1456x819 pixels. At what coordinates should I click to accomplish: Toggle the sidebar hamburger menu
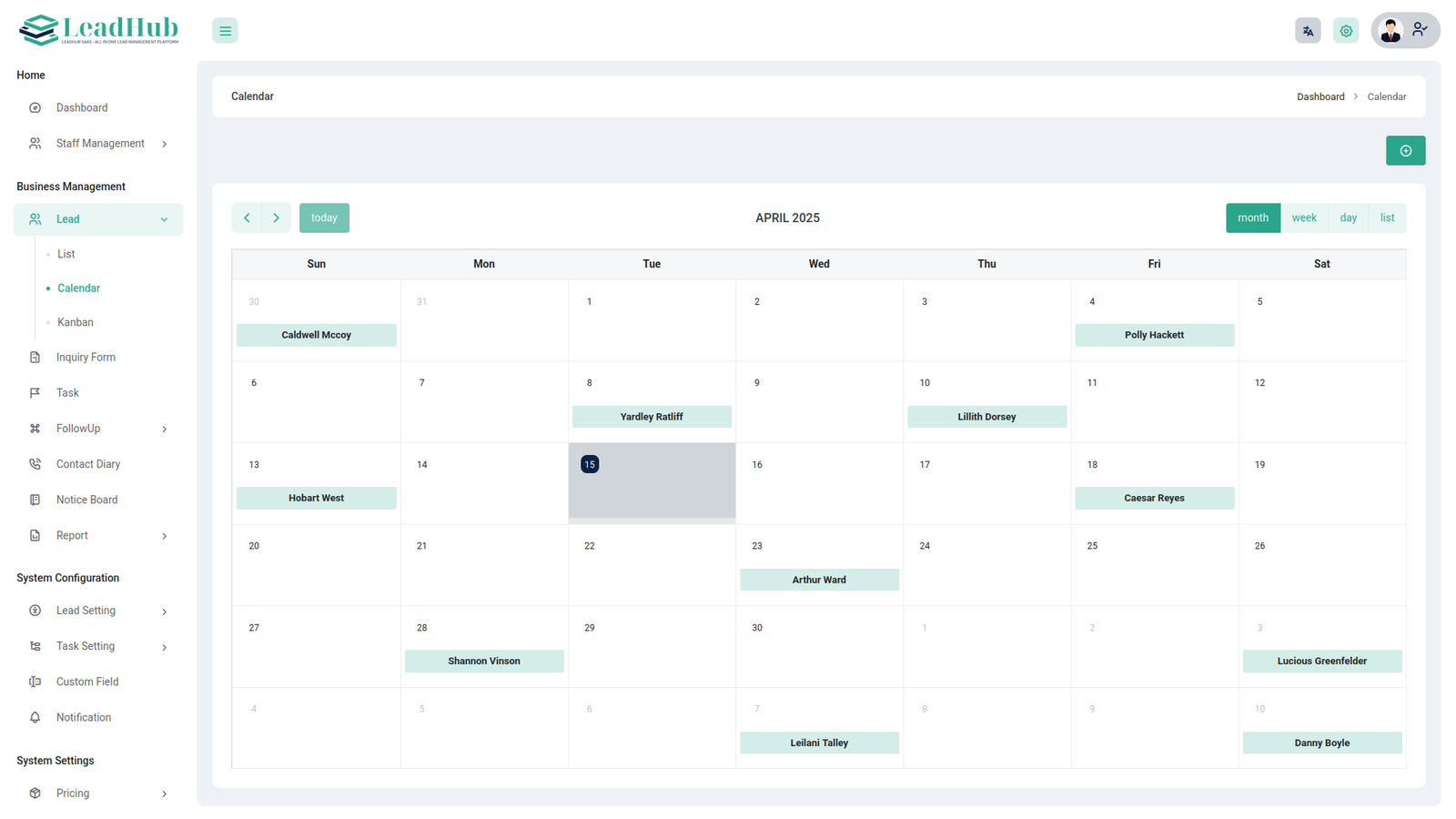coord(225,31)
